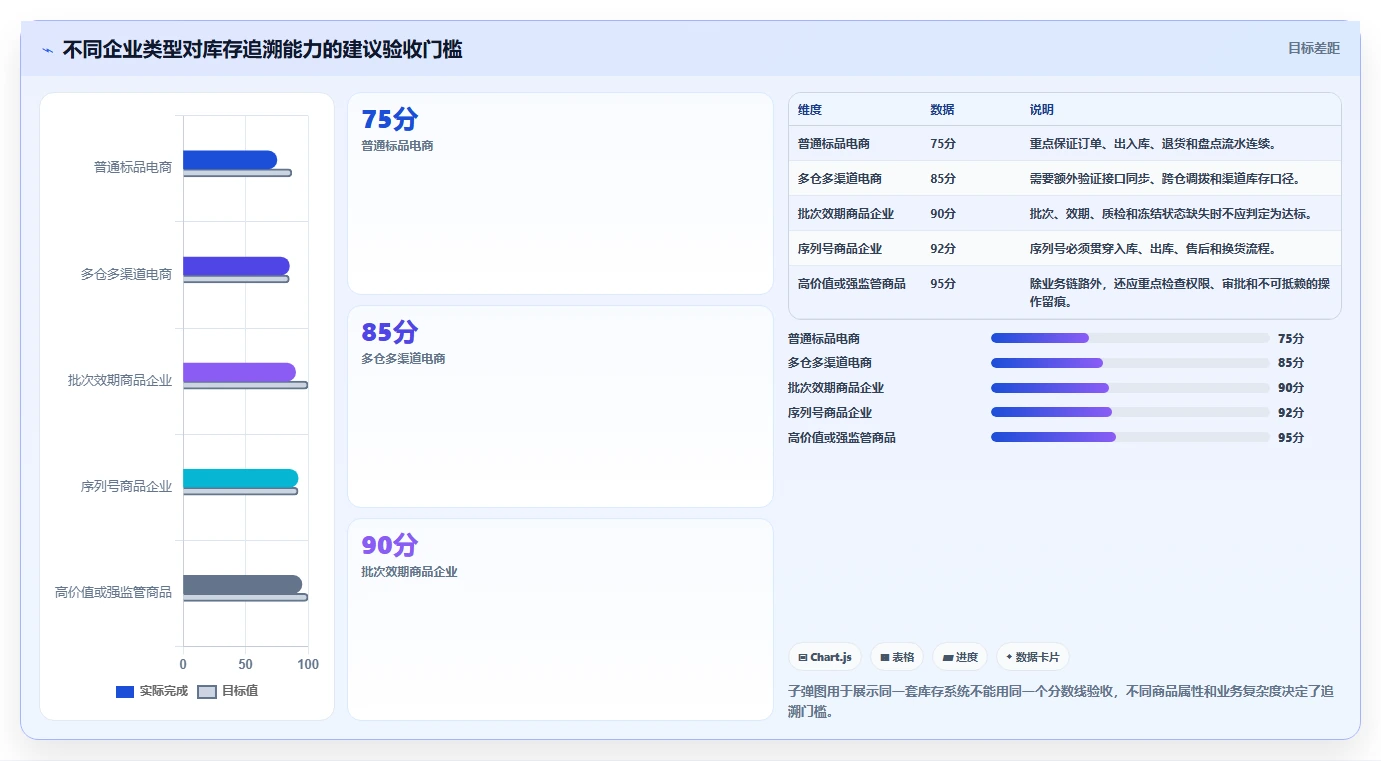1381x761 pixels.
Task: Click the blue 实际完成 legend swatch
Action: [125, 692]
